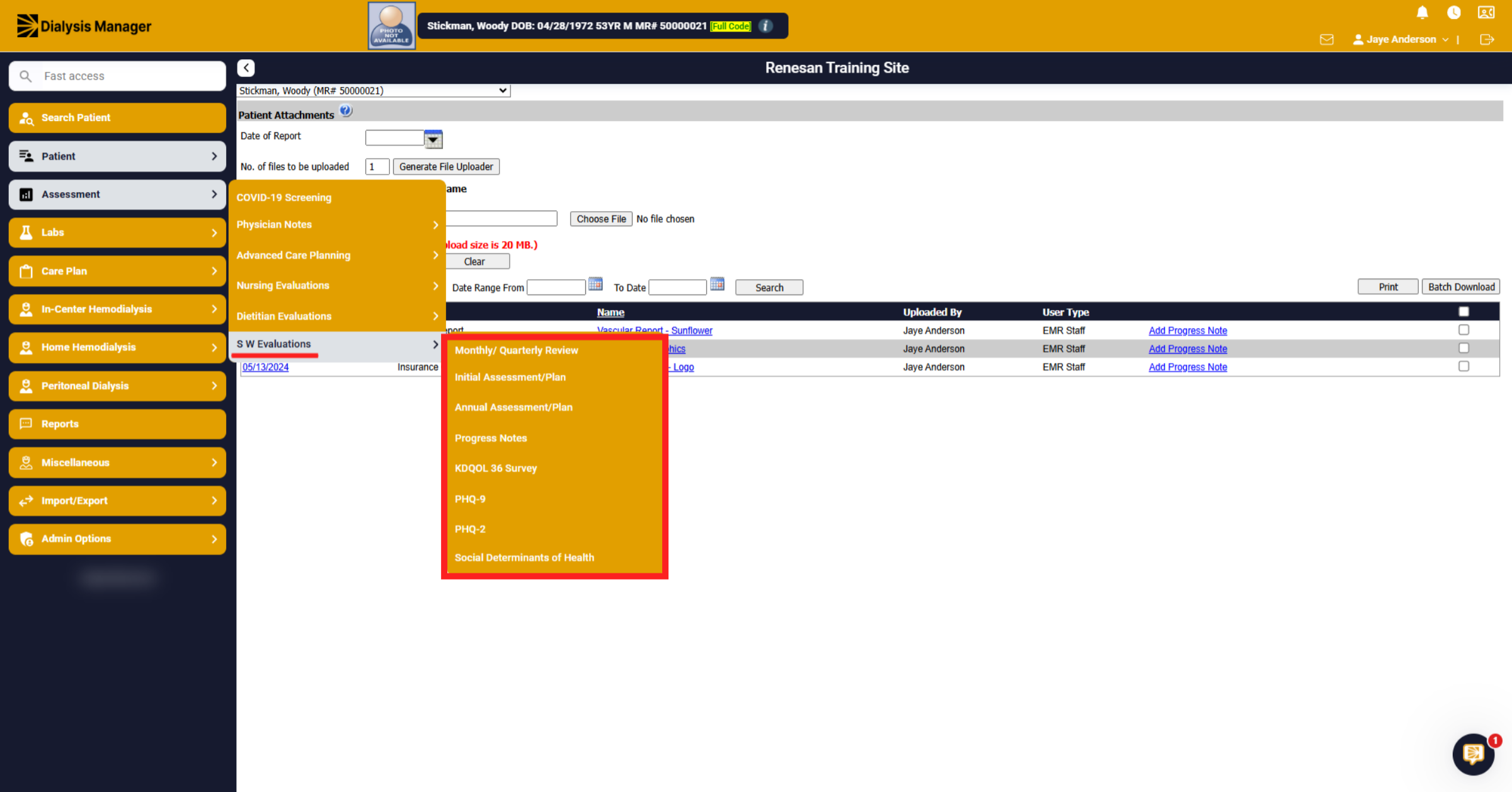Sort the table by the Name column header

(610, 313)
